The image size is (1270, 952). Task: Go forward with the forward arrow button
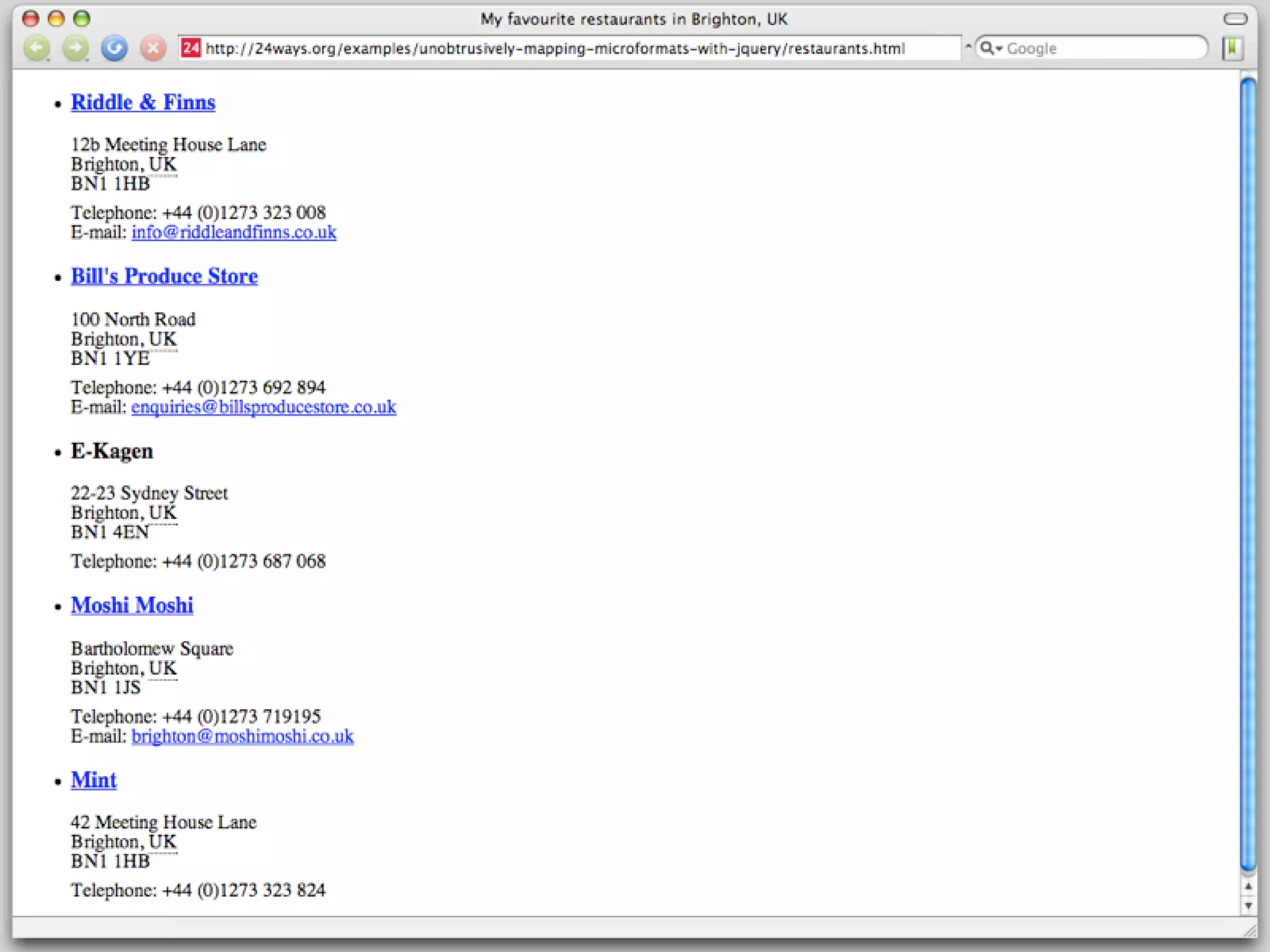pyautogui.click(x=76, y=48)
